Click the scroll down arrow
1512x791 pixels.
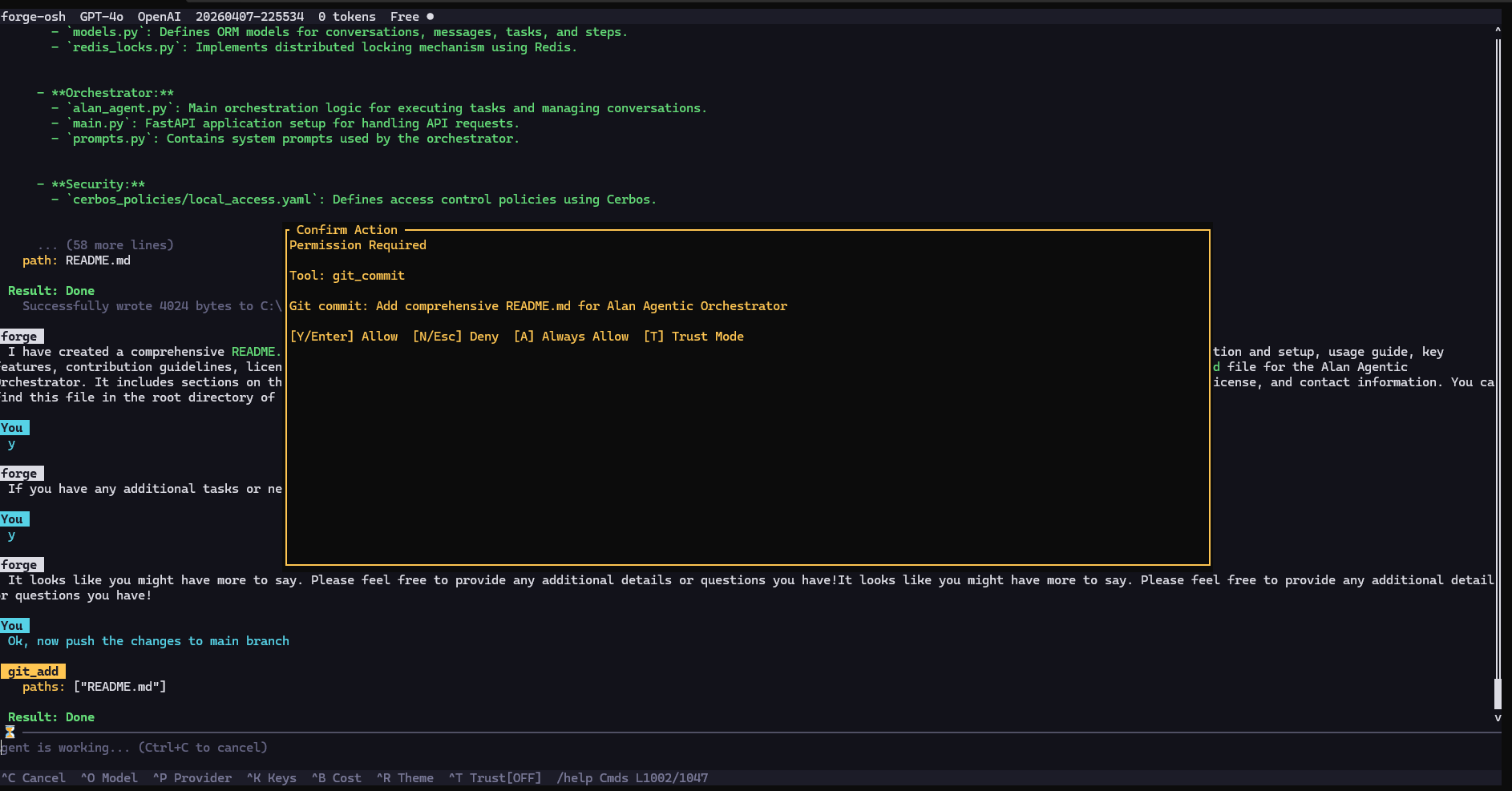1498,717
